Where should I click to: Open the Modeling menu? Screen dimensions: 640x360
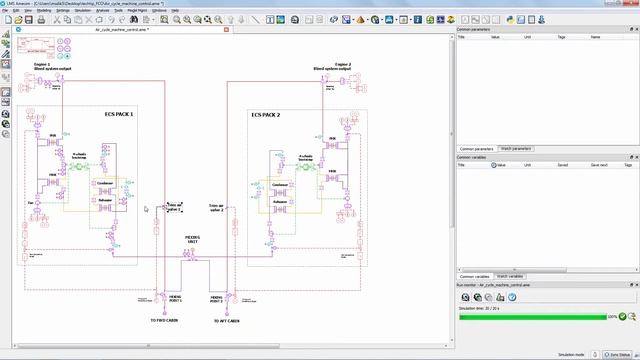44,10
